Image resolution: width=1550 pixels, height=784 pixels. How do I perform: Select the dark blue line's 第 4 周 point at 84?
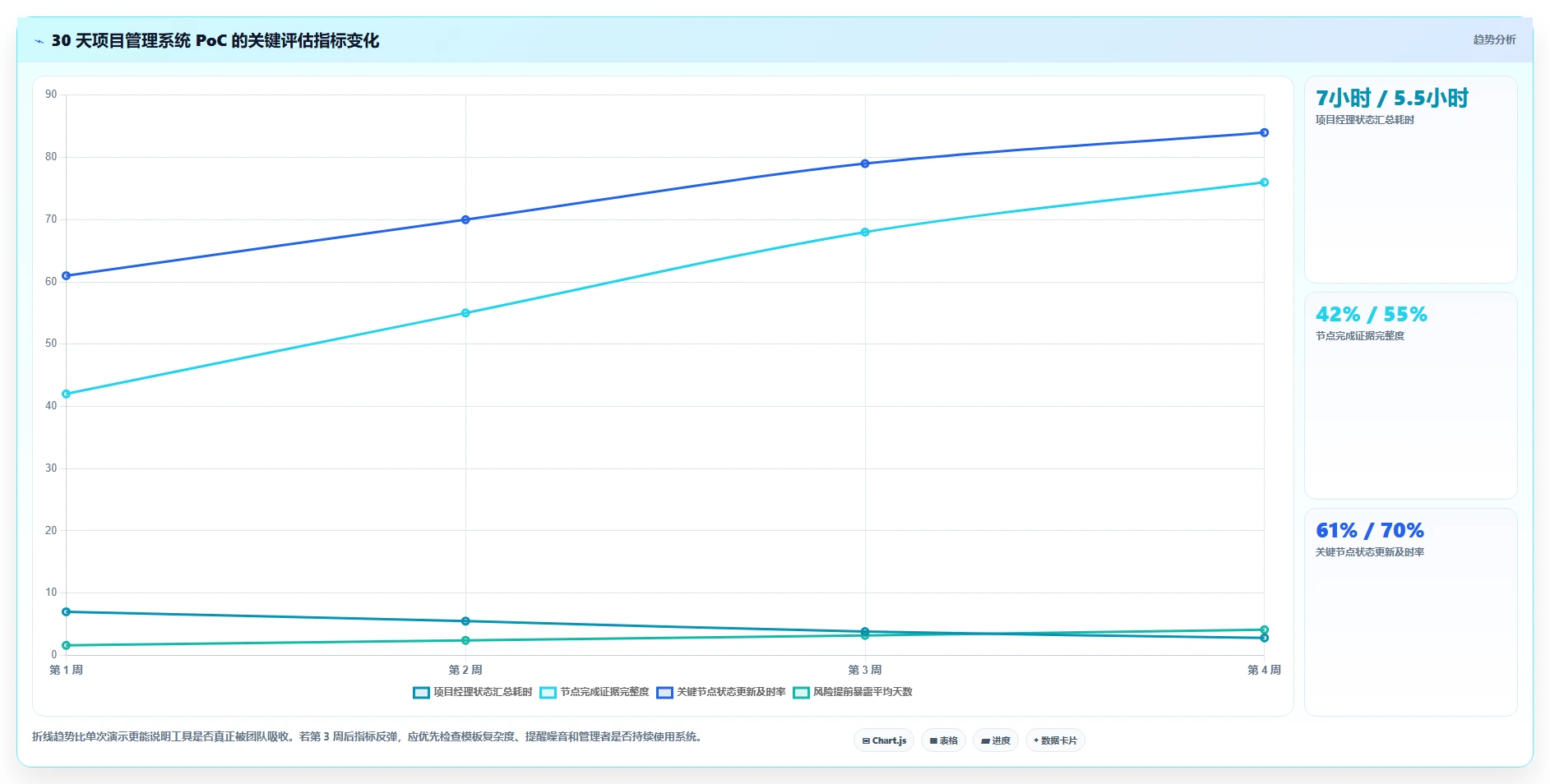tap(1264, 132)
